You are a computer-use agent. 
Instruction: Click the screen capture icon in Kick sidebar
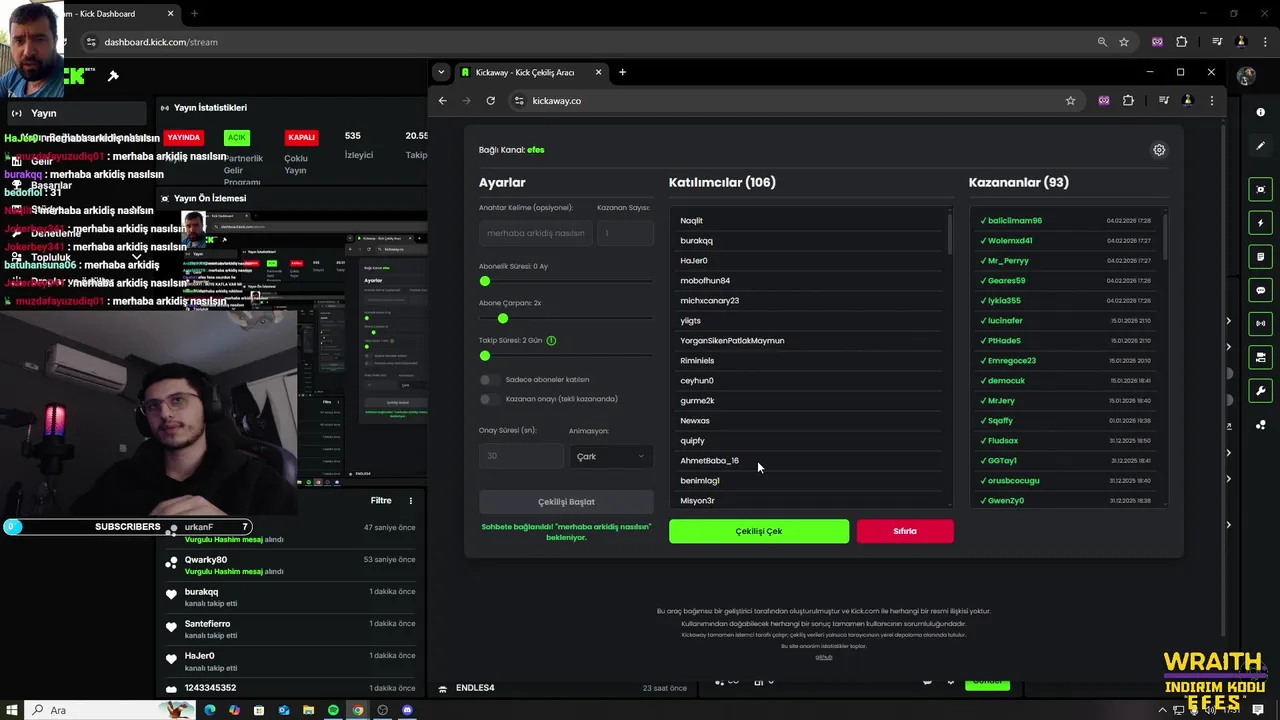point(1260,190)
